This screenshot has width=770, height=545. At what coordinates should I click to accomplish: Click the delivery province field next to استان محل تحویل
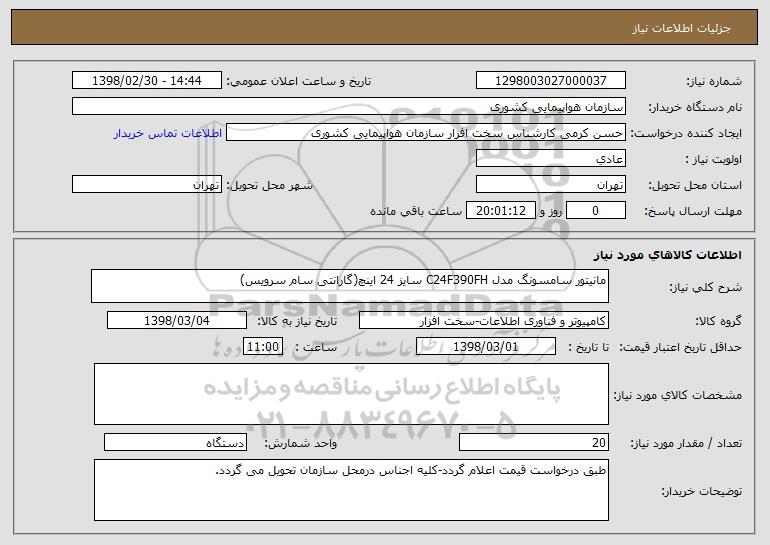(x=550, y=185)
